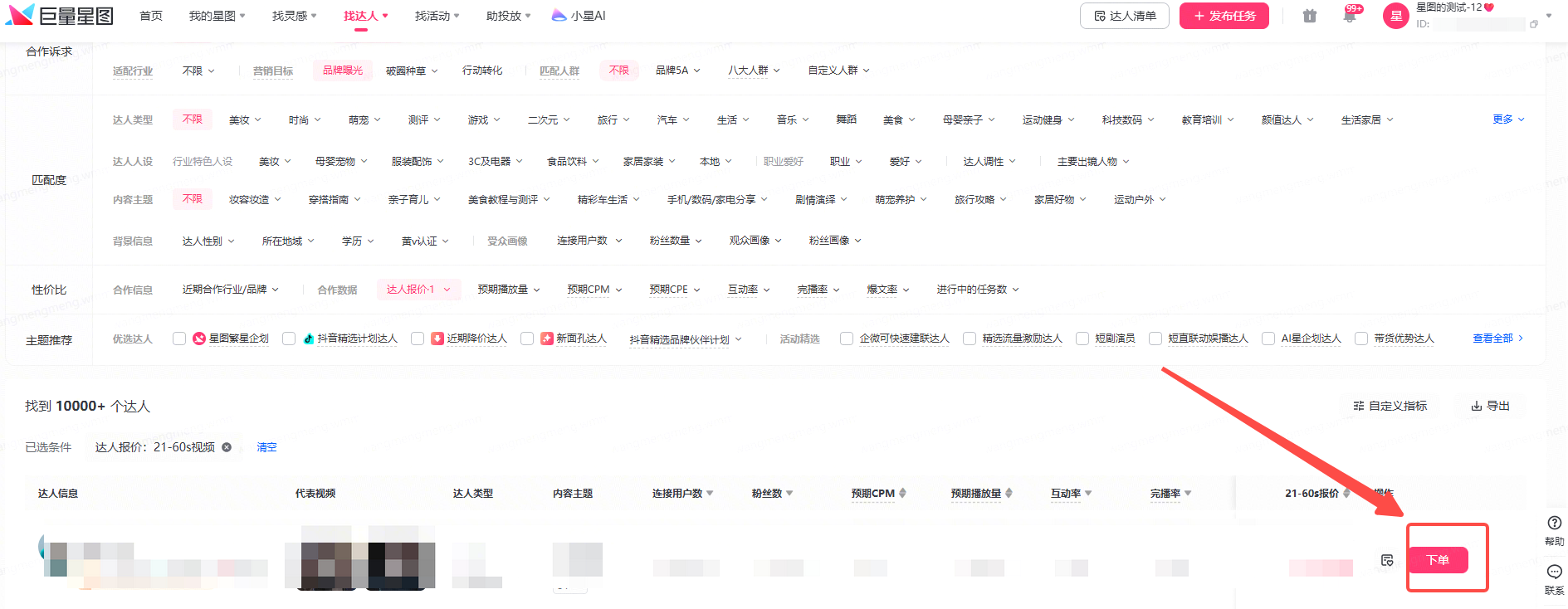The image size is (1568, 609).
Task: Expand 更多 creator types
Action: pyautogui.click(x=1508, y=119)
